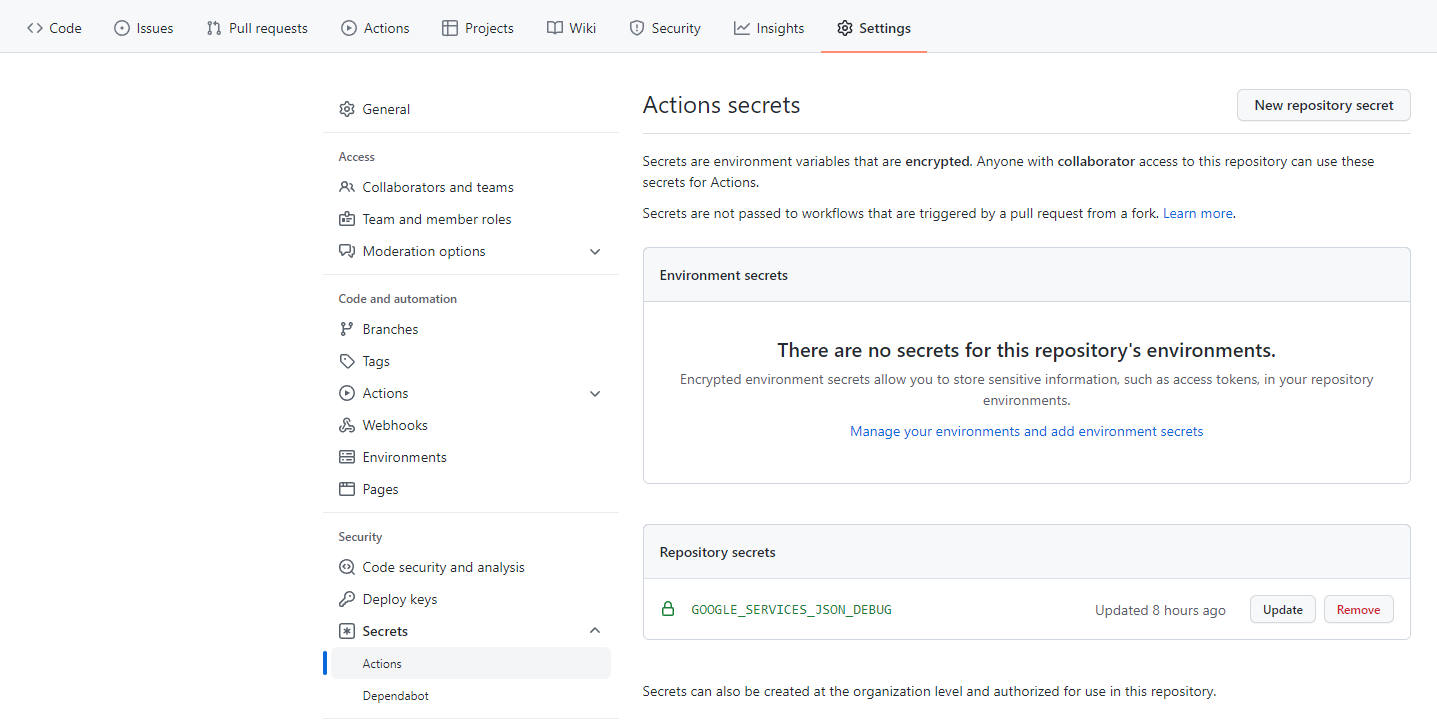Click the tag icon next to Tags
The width and height of the screenshot is (1437, 724).
pyautogui.click(x=347, y=361)
